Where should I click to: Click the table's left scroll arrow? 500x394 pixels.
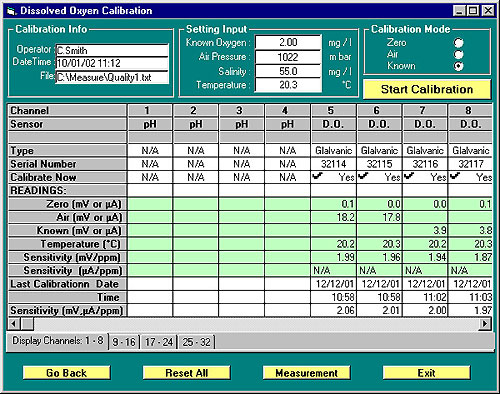(14, 323)
